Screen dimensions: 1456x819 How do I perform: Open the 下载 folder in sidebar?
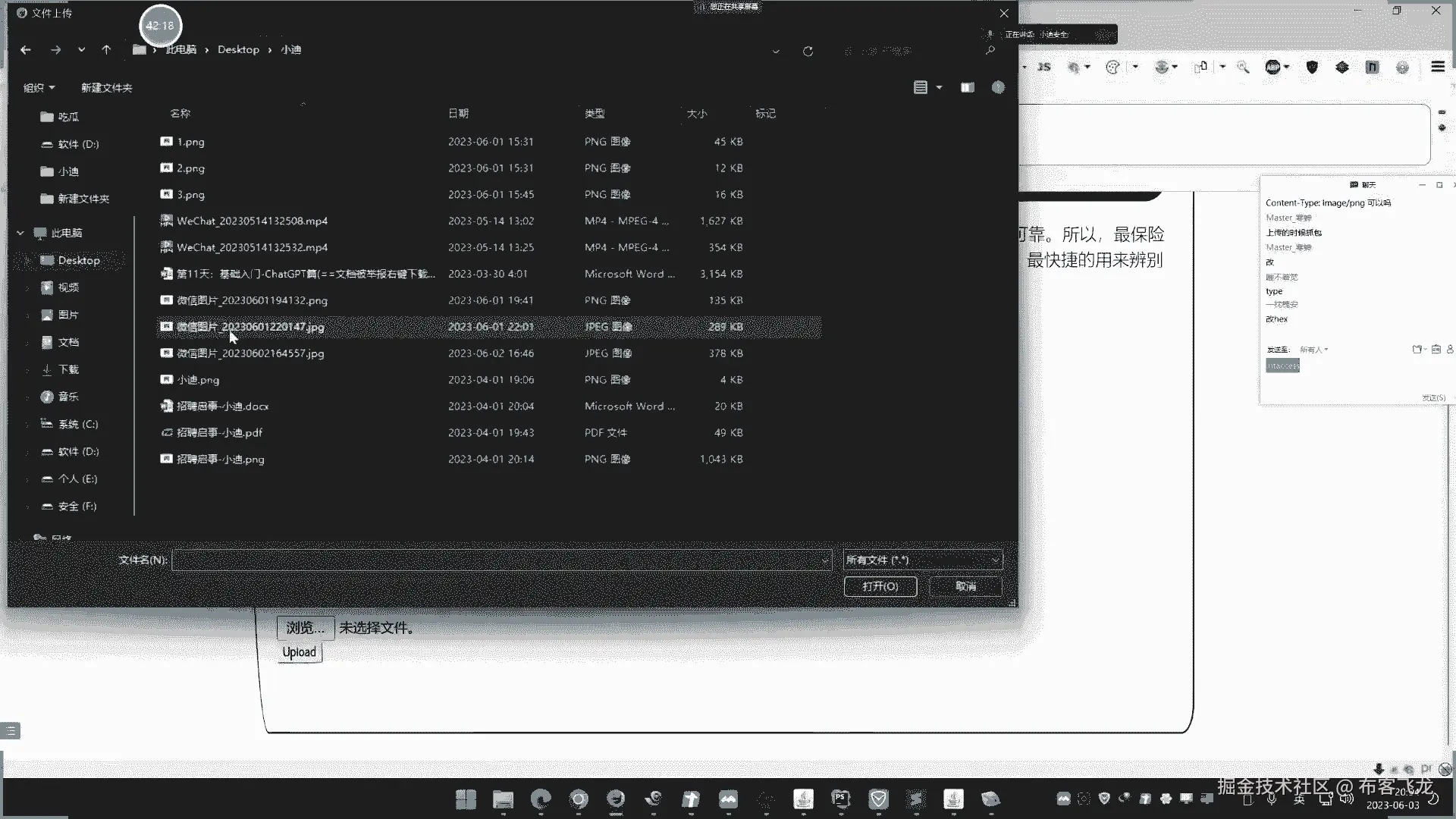tap(68, 369)
